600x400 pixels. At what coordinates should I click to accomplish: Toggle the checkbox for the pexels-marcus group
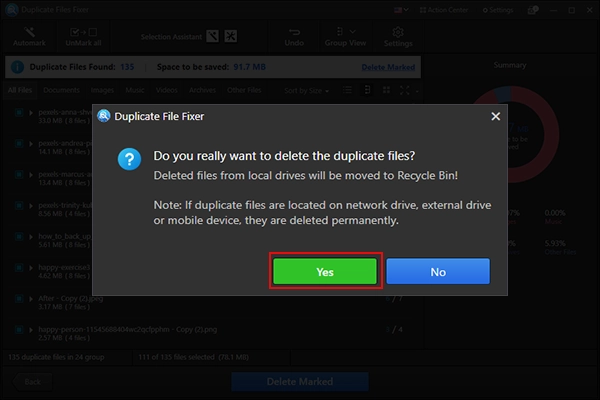tap(19, 175)
